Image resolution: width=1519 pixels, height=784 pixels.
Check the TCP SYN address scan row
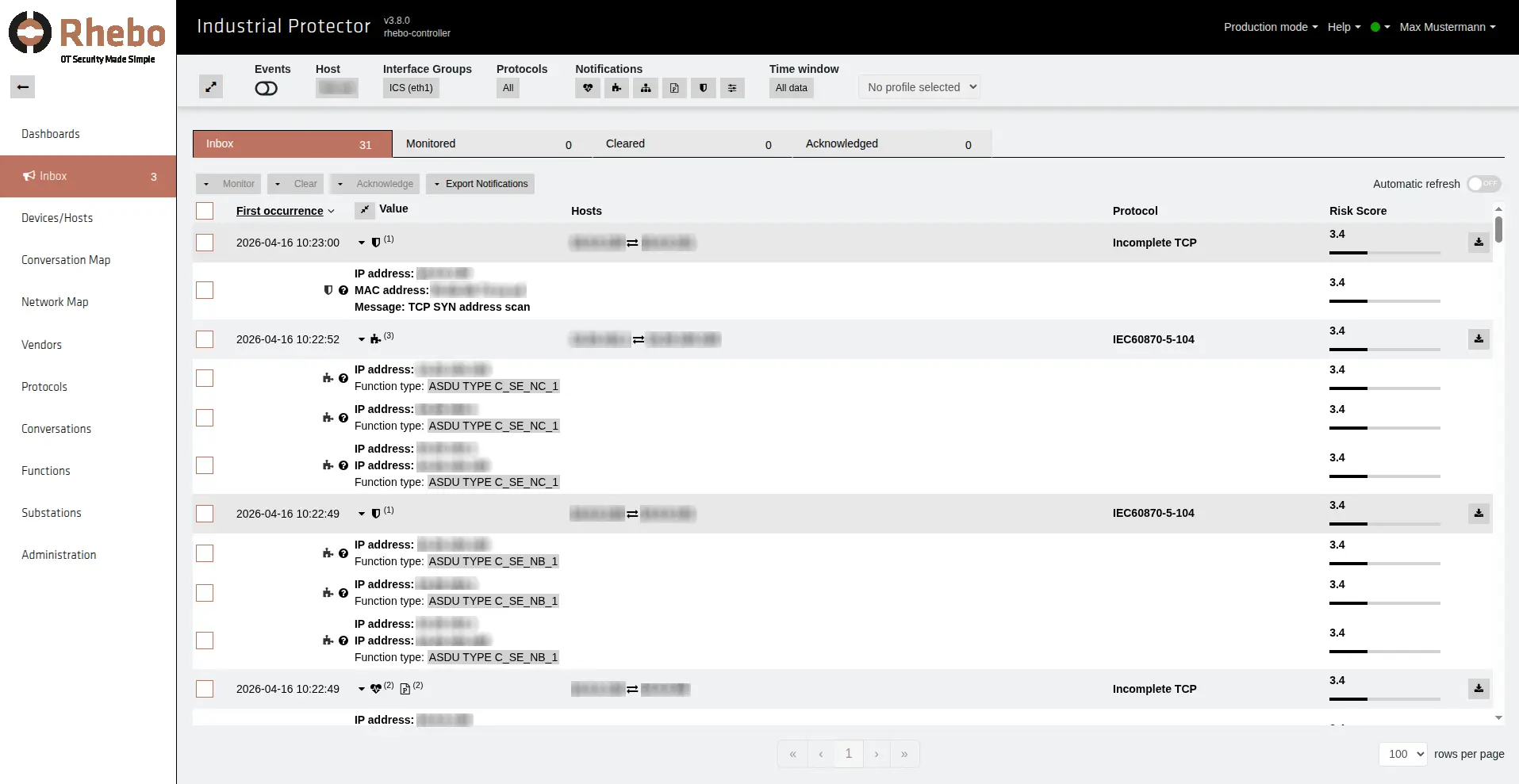205,290
